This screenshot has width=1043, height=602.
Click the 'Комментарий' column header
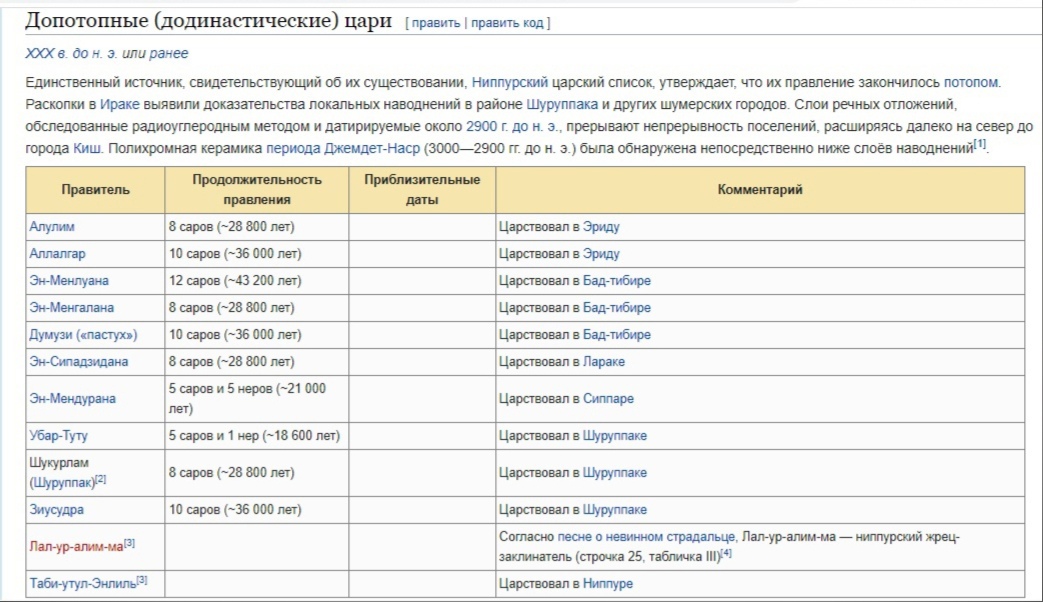point(760,190)
